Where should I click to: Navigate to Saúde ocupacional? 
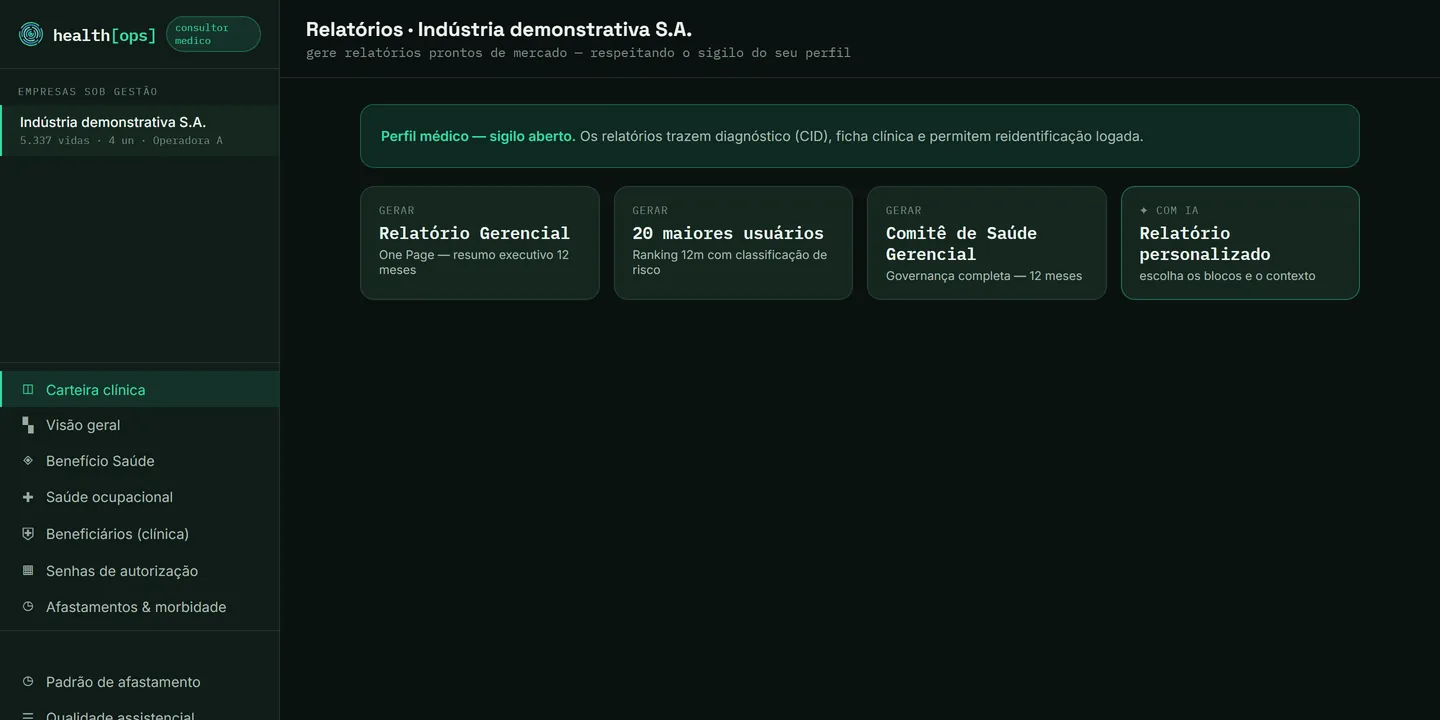[x=140, y=497]
